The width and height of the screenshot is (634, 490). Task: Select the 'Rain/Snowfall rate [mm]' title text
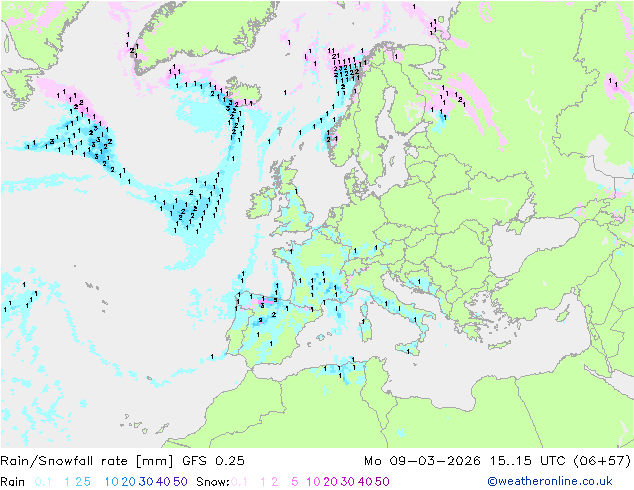87,461
